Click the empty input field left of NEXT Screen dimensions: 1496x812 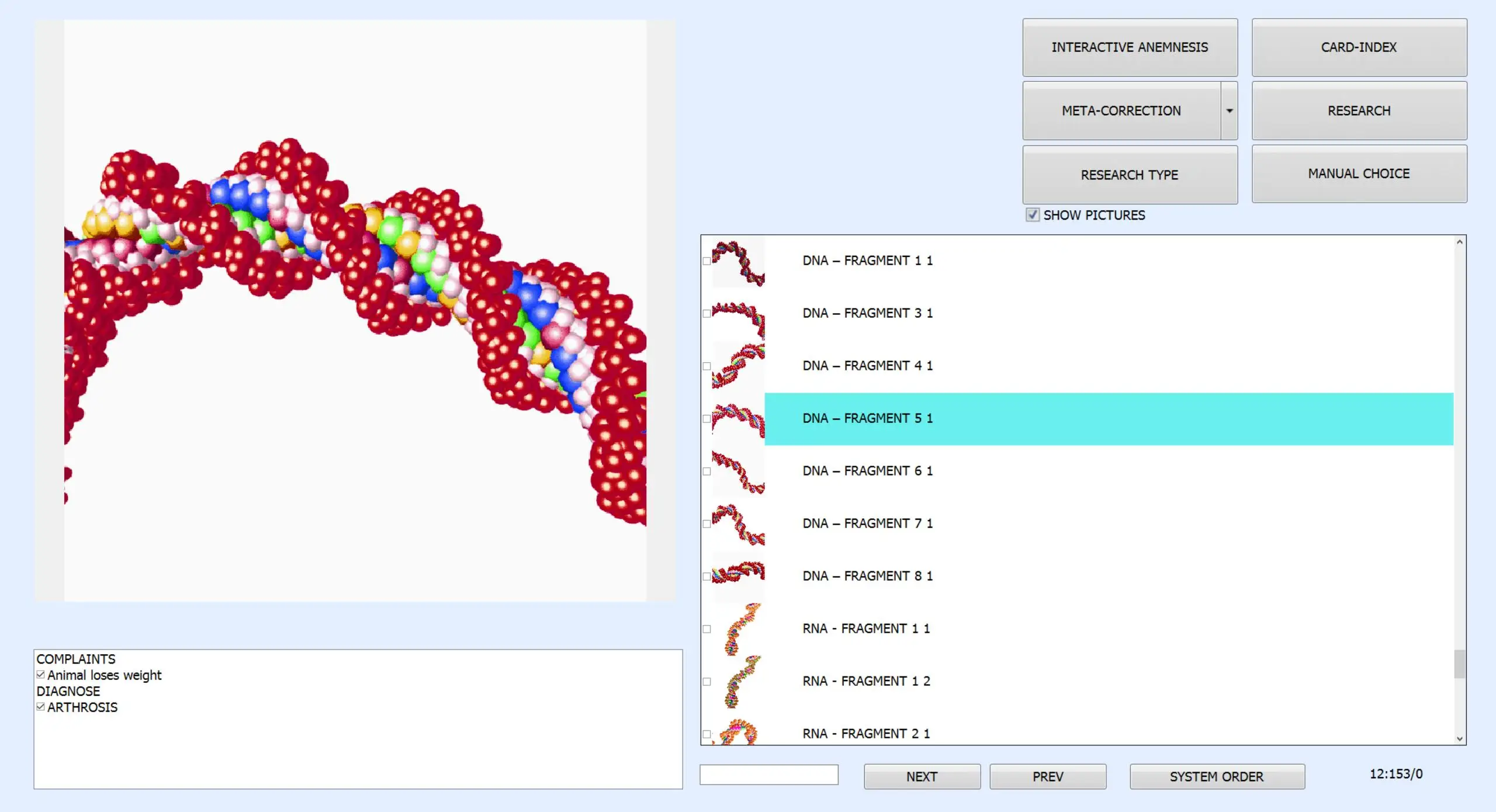[x=768, y=775]
